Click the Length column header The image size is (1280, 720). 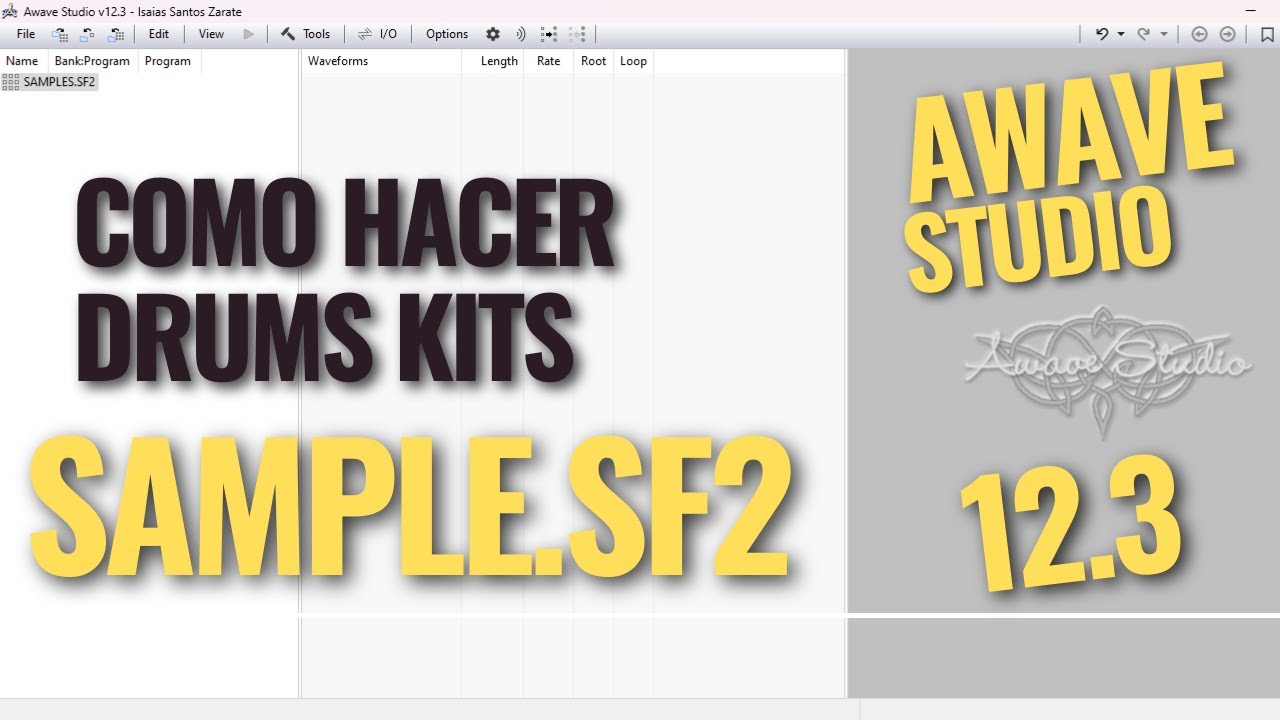pyautogui.click(x=499, y=61)
